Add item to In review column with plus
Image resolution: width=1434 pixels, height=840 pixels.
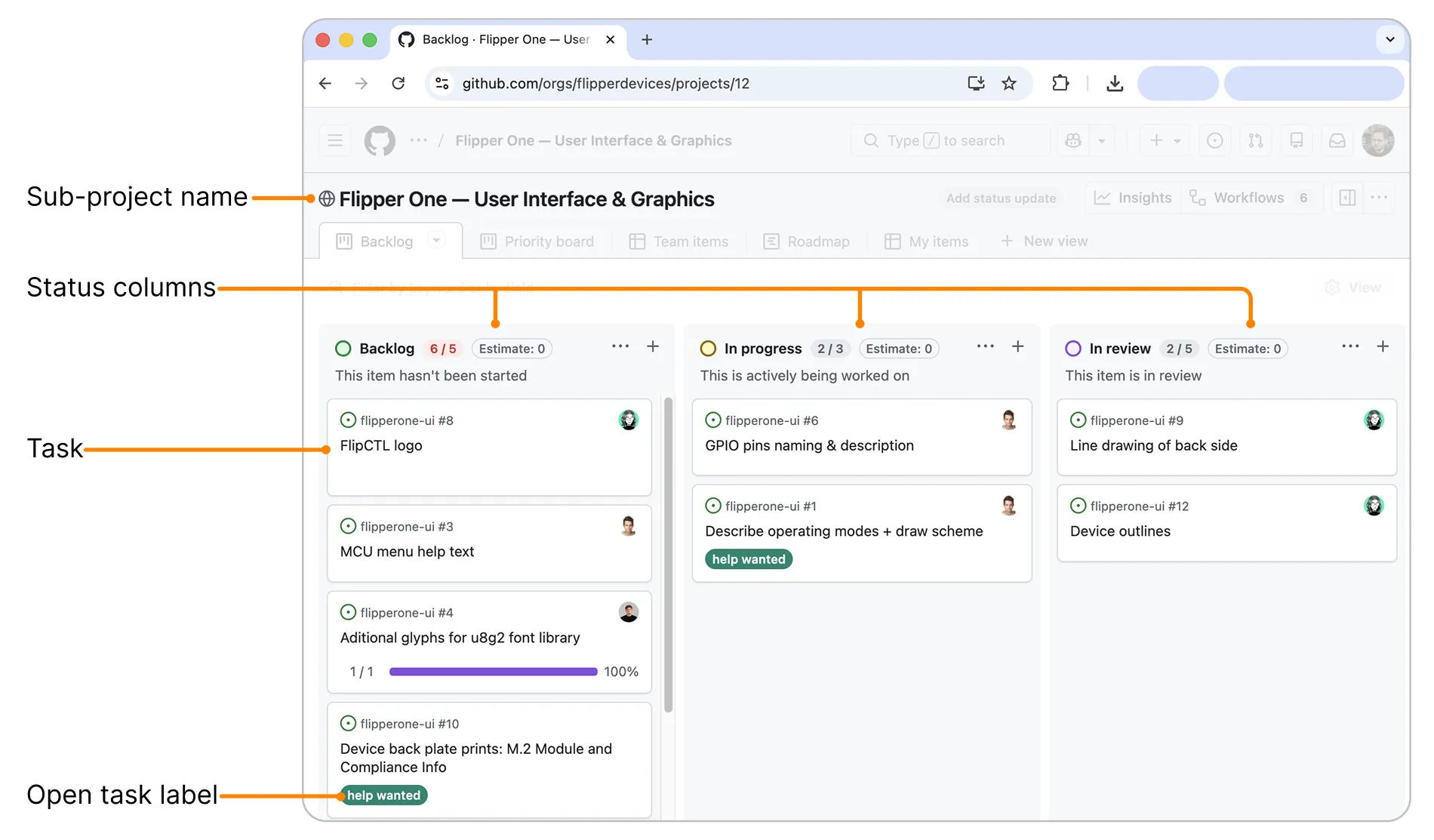tap(1383, 346)
